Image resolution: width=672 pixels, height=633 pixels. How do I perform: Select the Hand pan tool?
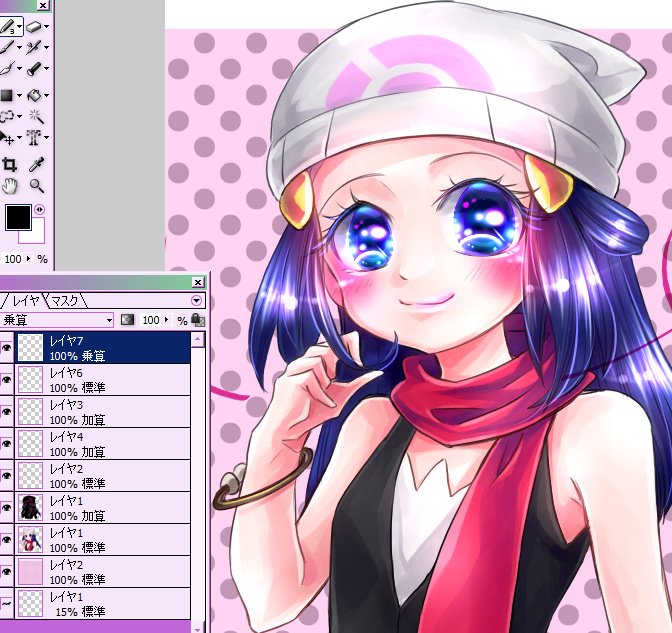tap(9, 186)
